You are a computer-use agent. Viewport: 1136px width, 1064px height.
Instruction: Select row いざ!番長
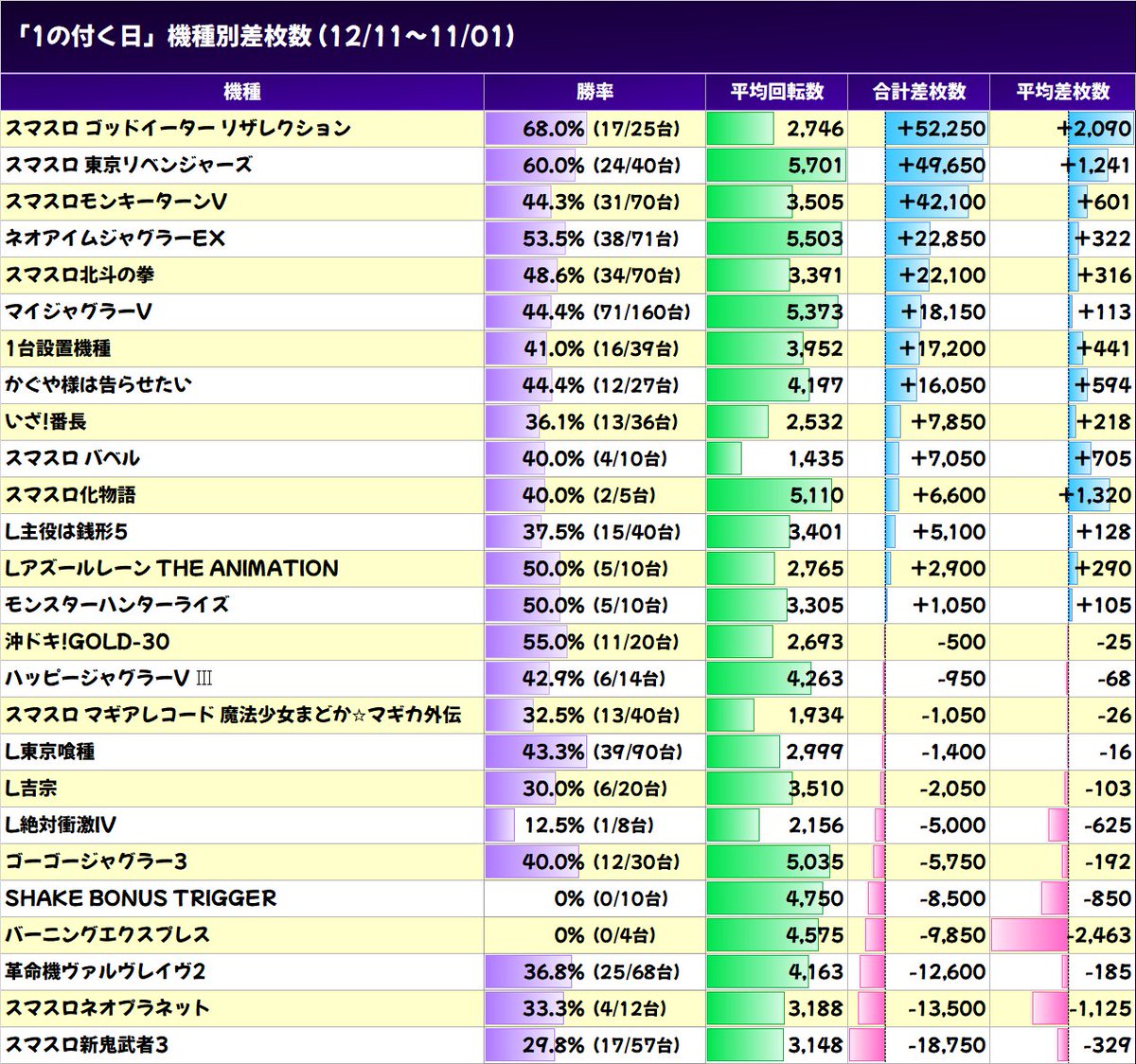[568, 422]
